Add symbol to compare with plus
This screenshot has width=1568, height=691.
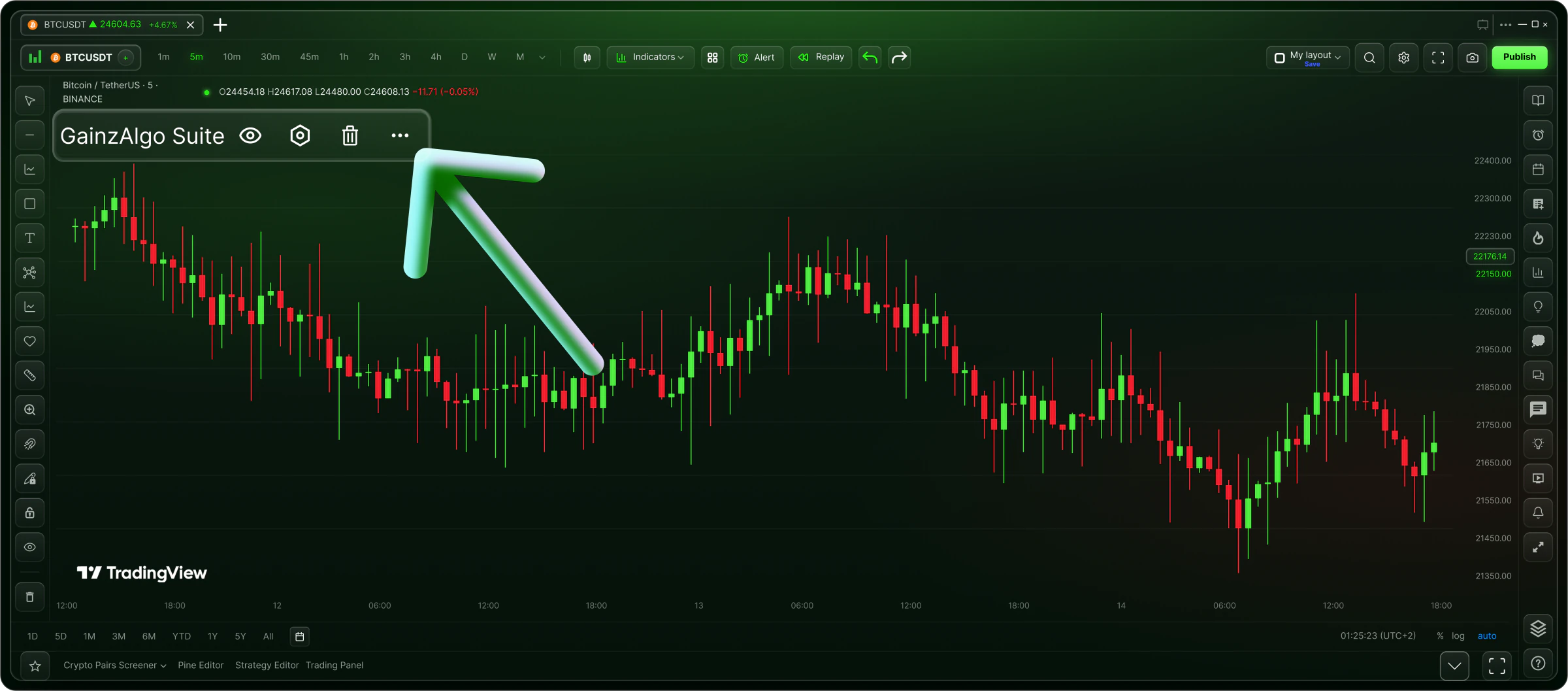[125, 58]
